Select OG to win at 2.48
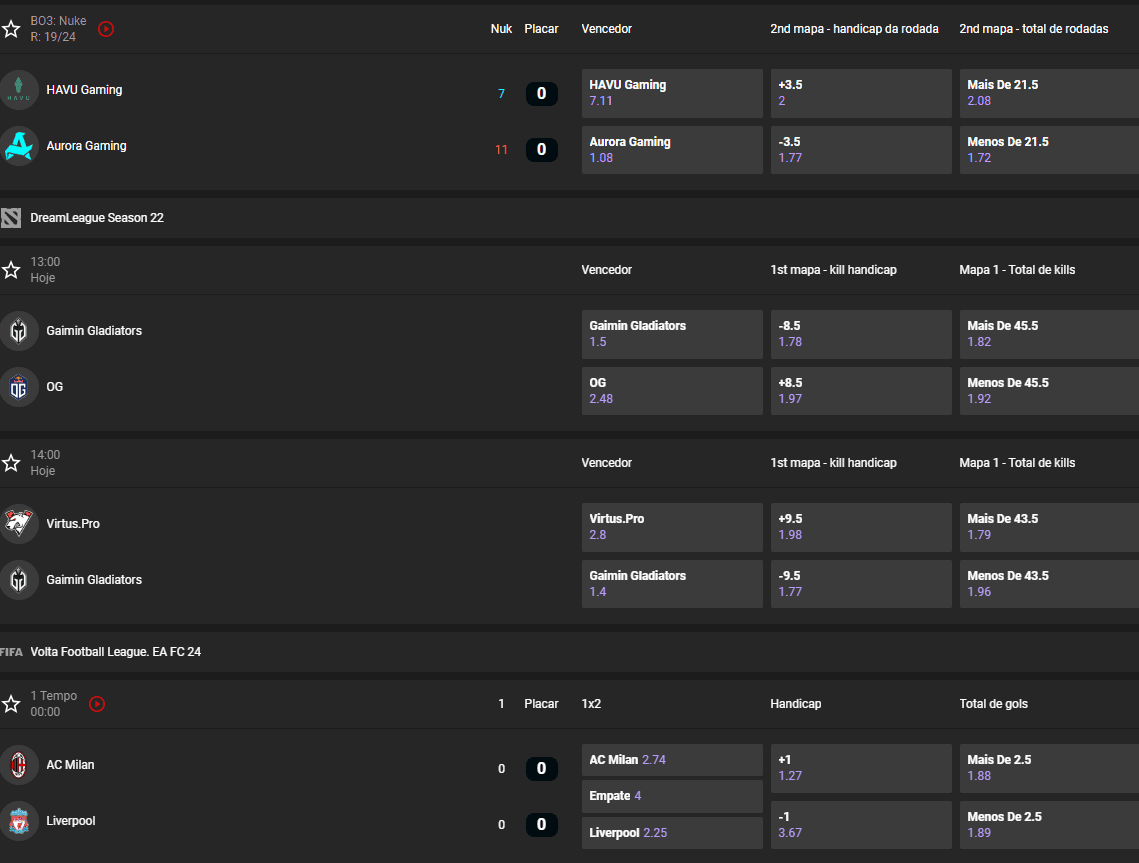 pyautogui.click(x=672, y=390)
